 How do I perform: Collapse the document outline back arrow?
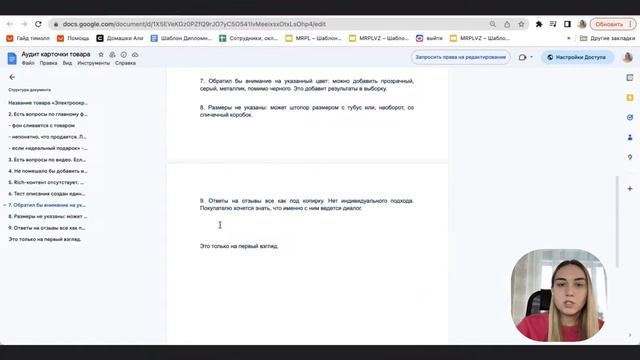point(12,77)
